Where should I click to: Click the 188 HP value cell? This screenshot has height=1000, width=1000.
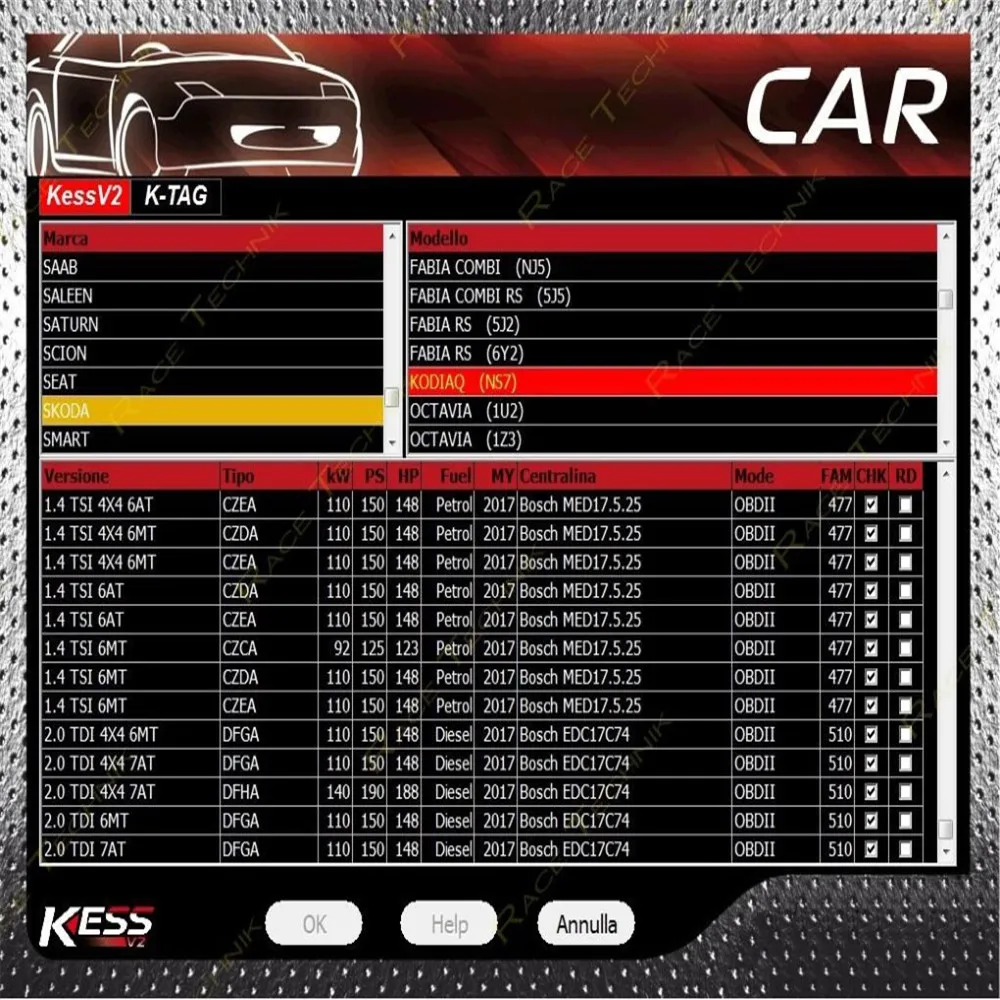[404, 792]
